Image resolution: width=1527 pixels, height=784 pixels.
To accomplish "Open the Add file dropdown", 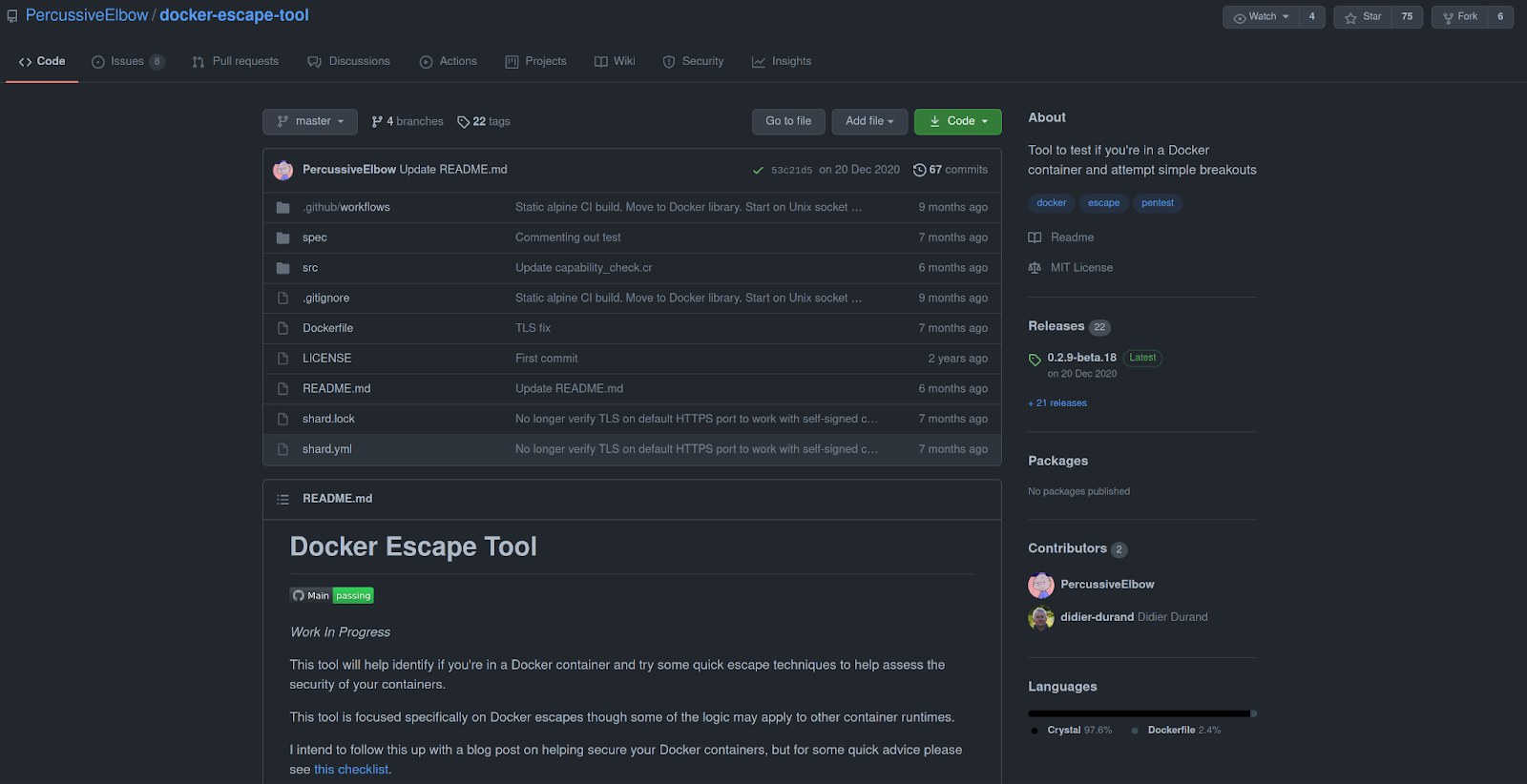I will pos(869,121).
